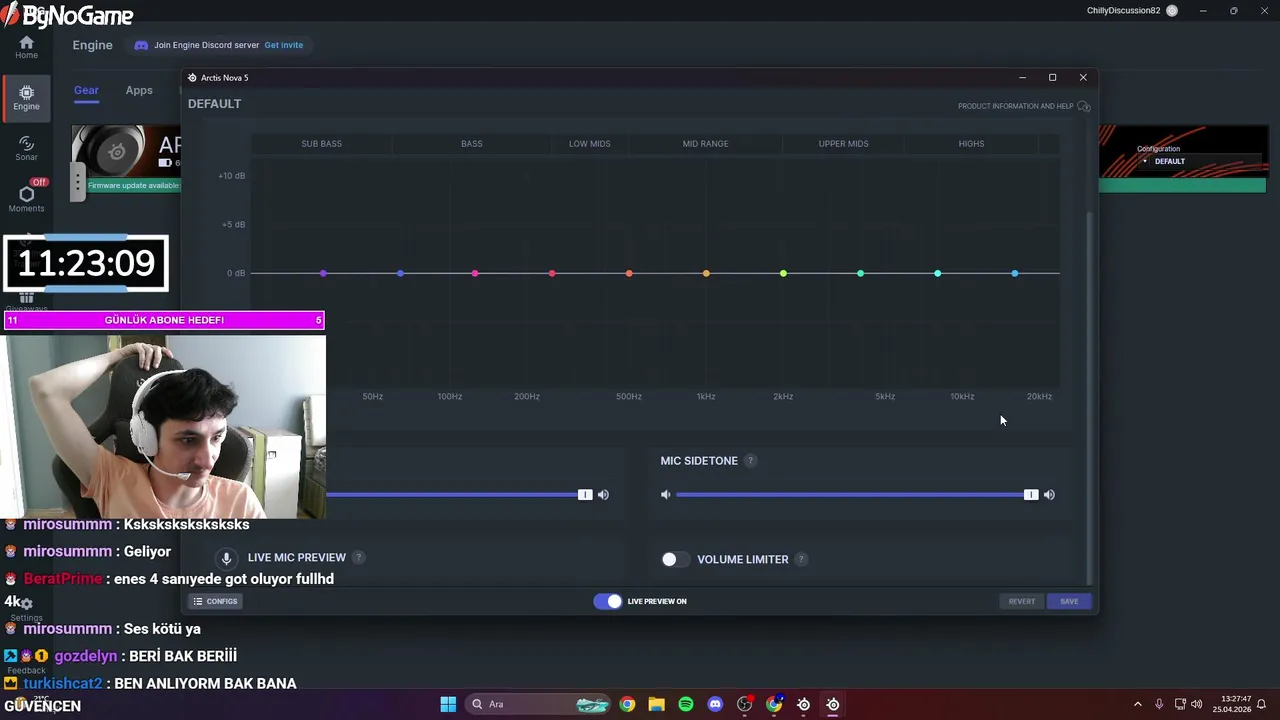
Task: Click the mic sidetone high-volume speaker icon
Action: click(1049, 495)
